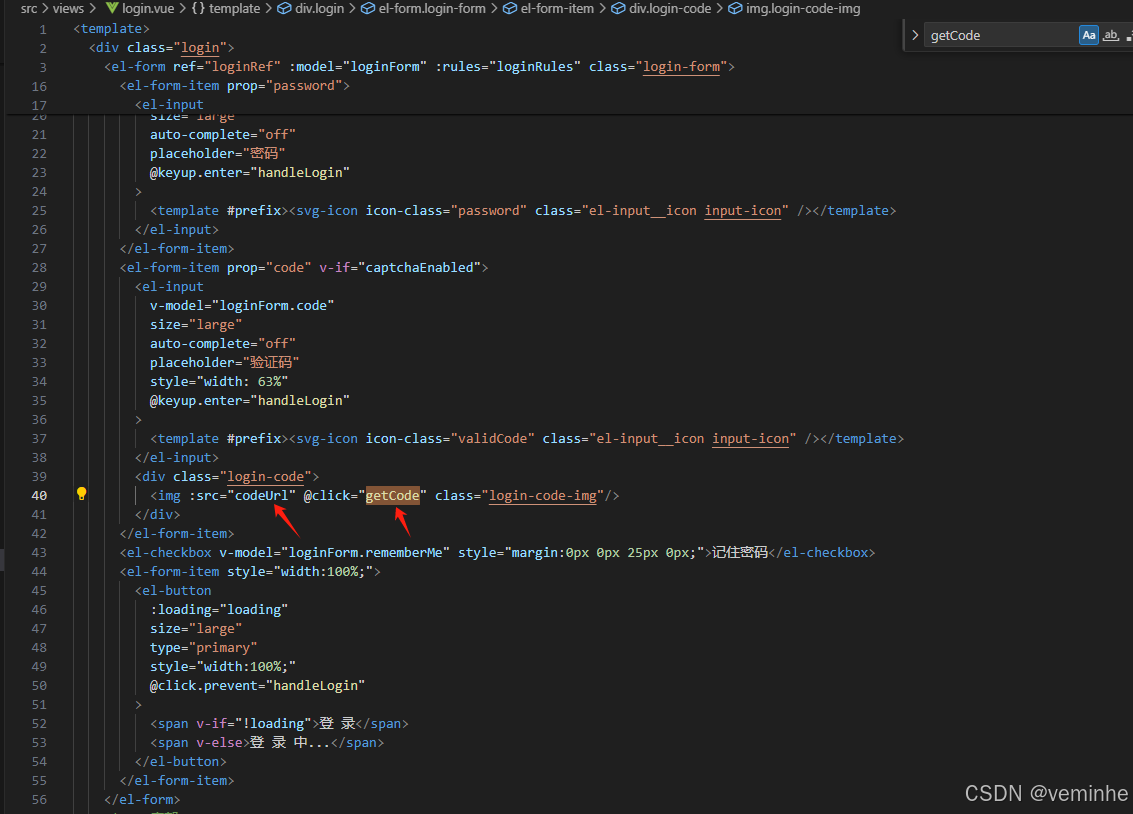Click input-icon class on the validCode svg-icon line
The width and height of the screenshot is (1133, 814).
click(751, 438)
